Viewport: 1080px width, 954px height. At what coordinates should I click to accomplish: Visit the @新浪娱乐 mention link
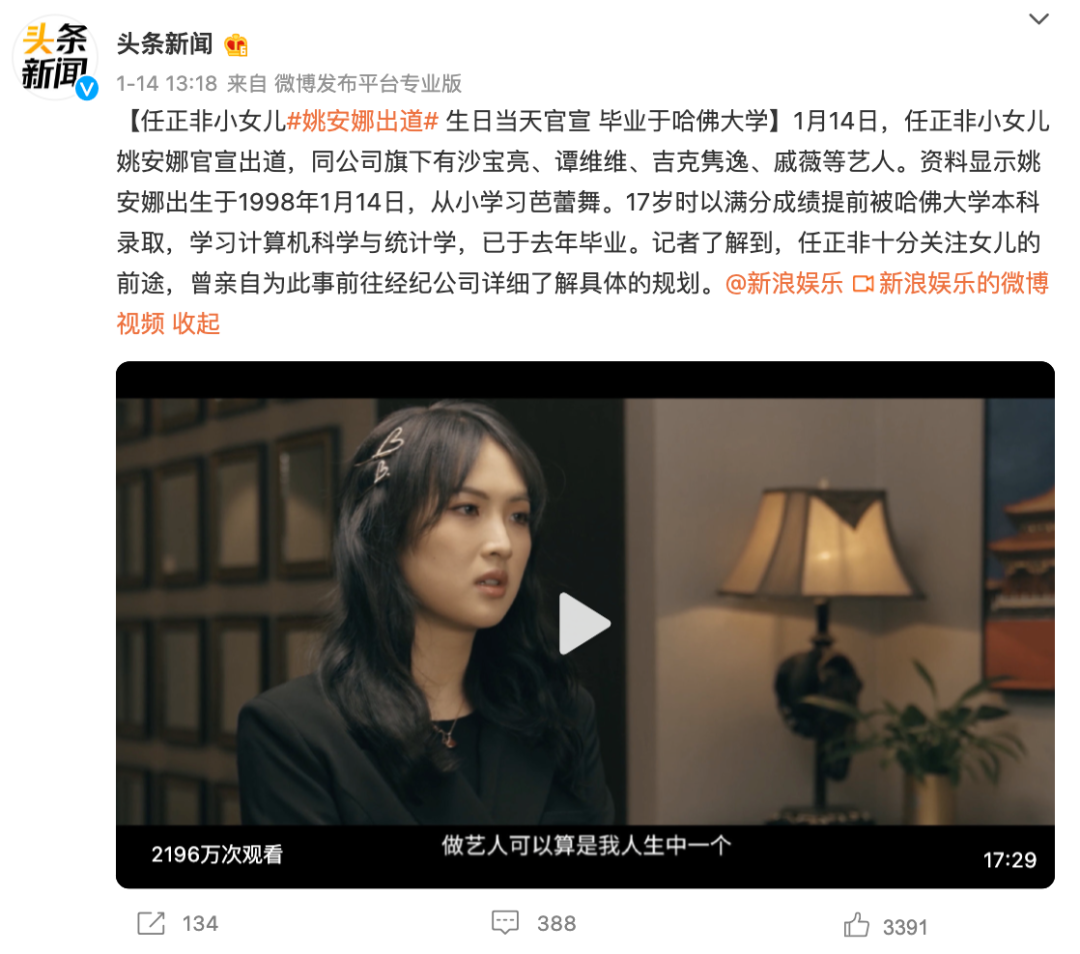[784, 283]
